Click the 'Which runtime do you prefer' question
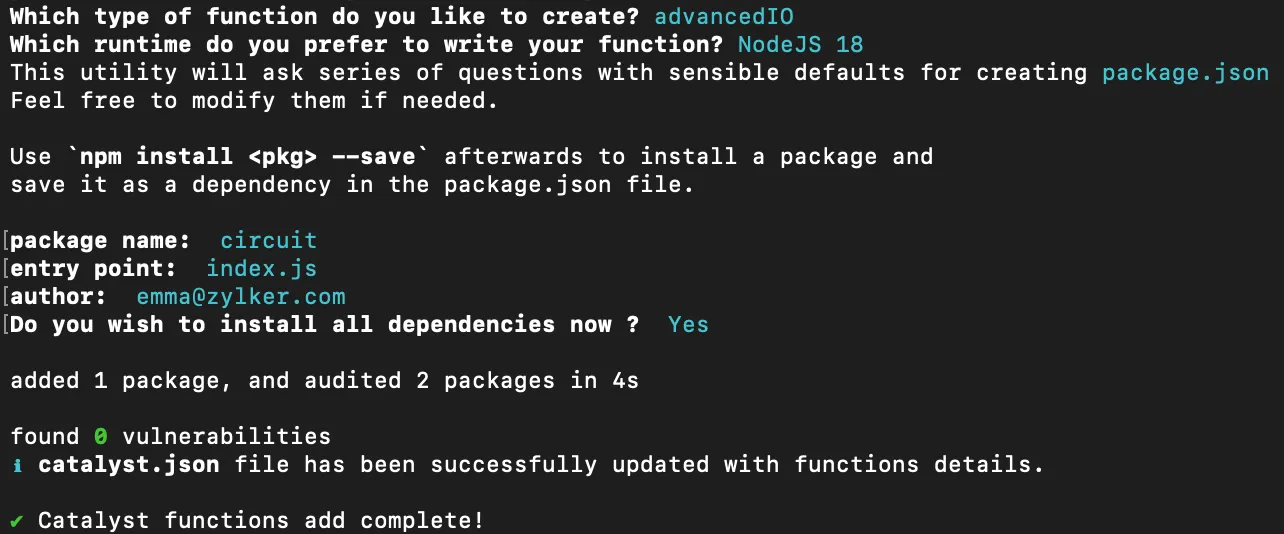This screenshot has height=534, width=1284. point(366,45)
